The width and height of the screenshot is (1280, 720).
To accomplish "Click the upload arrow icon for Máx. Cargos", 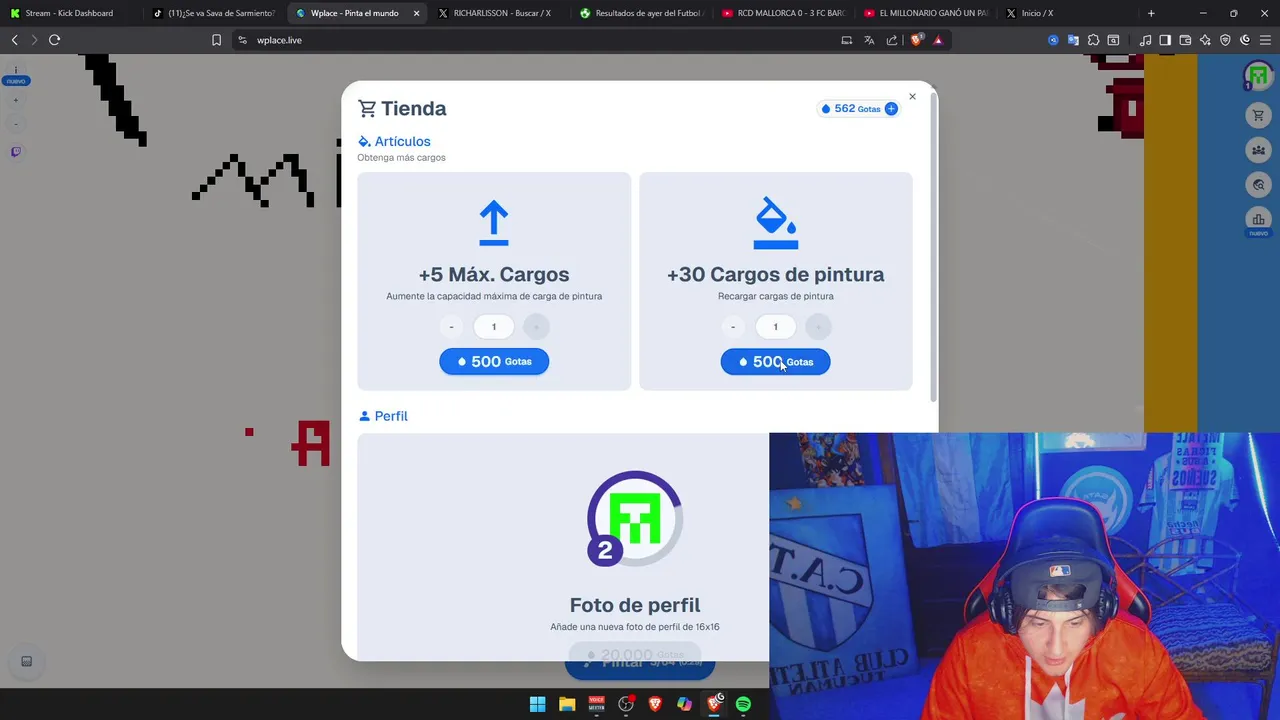I will pyautogui.click(x=494, y=223).
